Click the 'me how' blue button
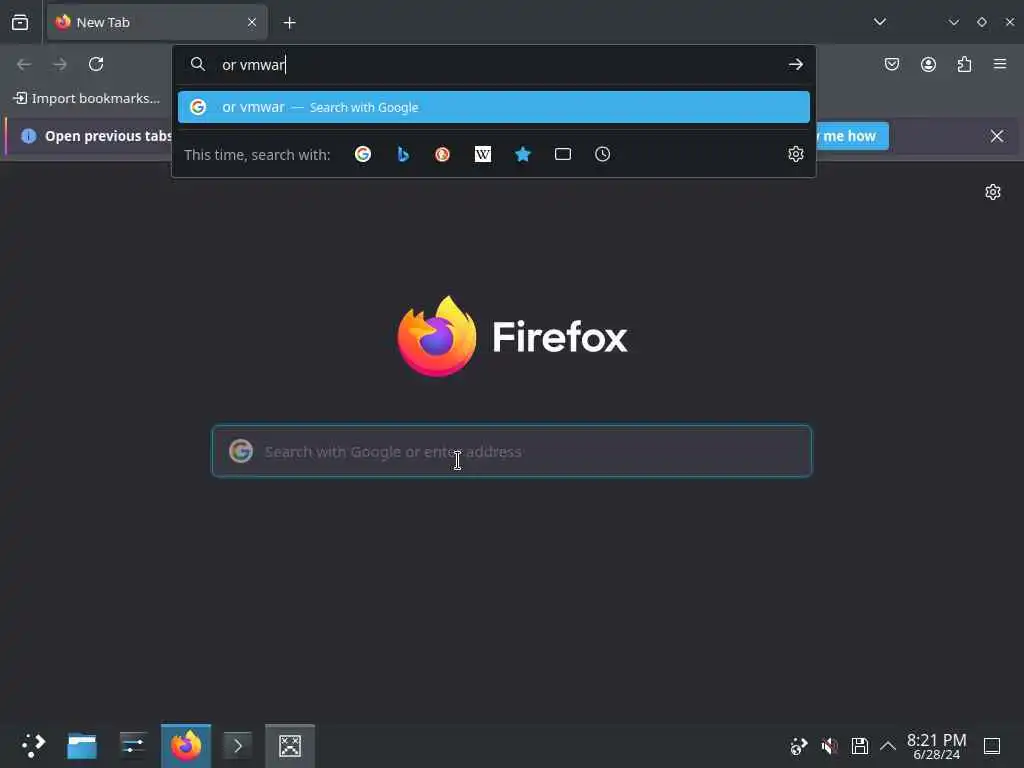Viewport: 1024px width, 768px height. tap(852, 136)
